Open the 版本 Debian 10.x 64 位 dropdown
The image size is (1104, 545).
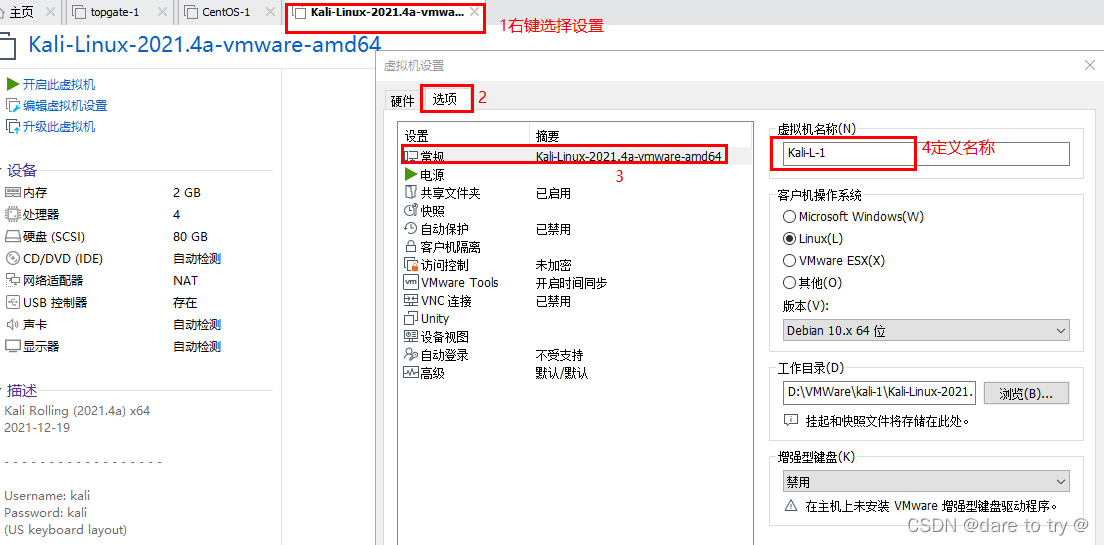[x=926, y=330]
